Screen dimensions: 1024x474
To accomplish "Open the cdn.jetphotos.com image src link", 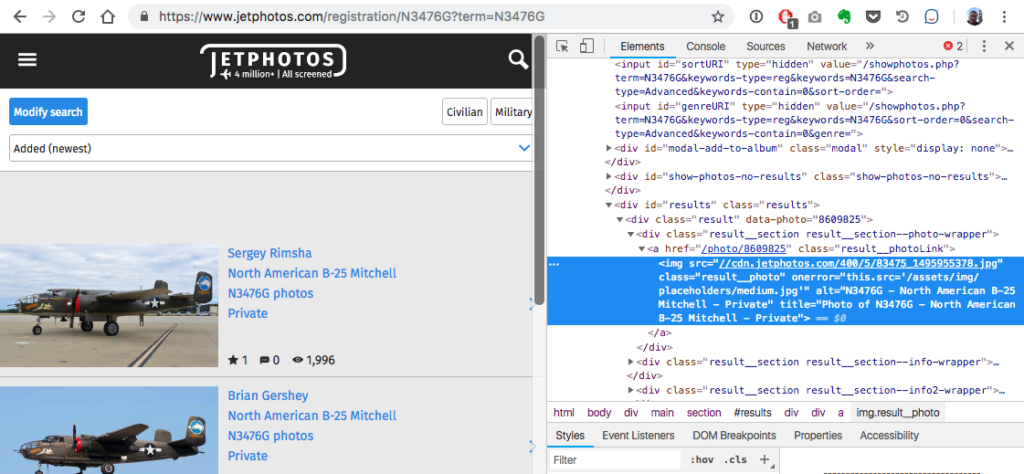I will coord(858,263).
